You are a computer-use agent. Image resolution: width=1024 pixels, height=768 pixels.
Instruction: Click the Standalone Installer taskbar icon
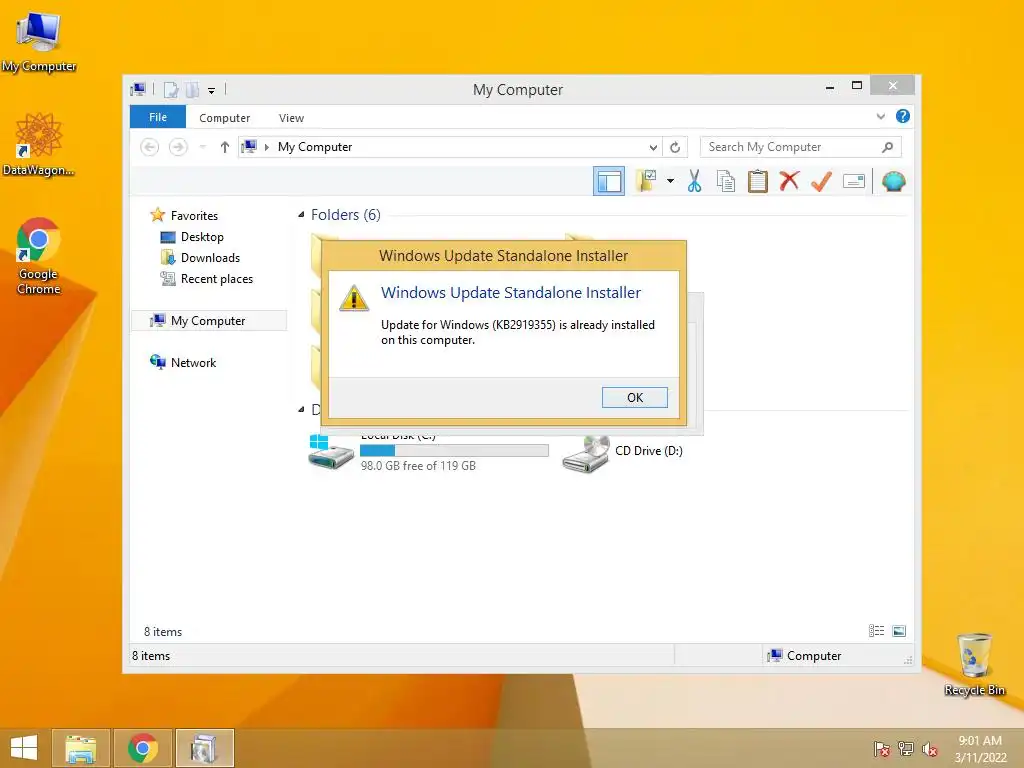click(x=204, y=748)
